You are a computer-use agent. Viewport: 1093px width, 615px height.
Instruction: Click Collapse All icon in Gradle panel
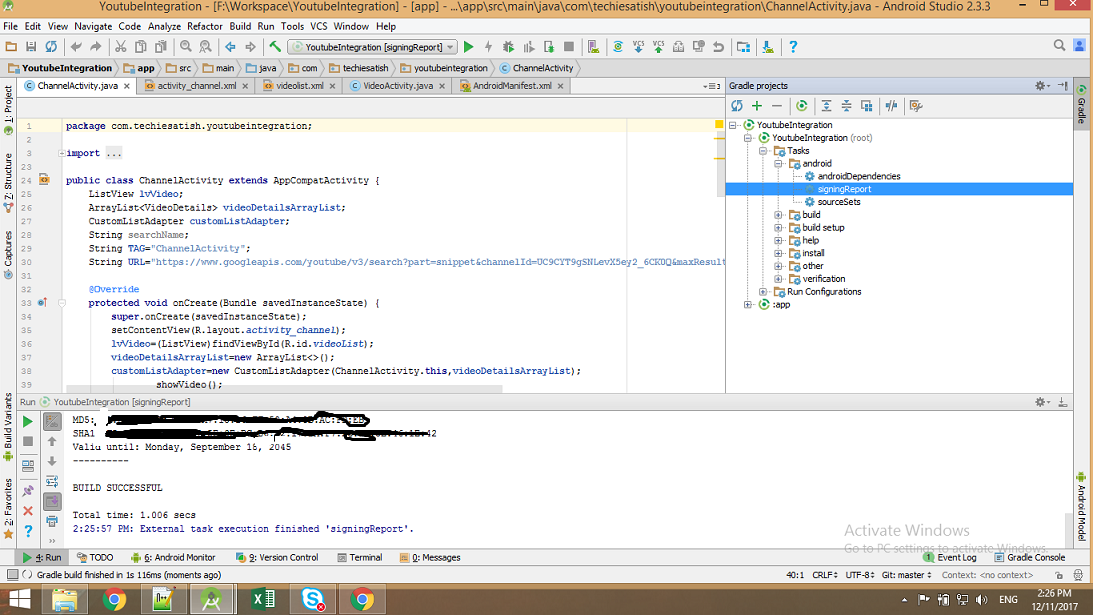846,106
